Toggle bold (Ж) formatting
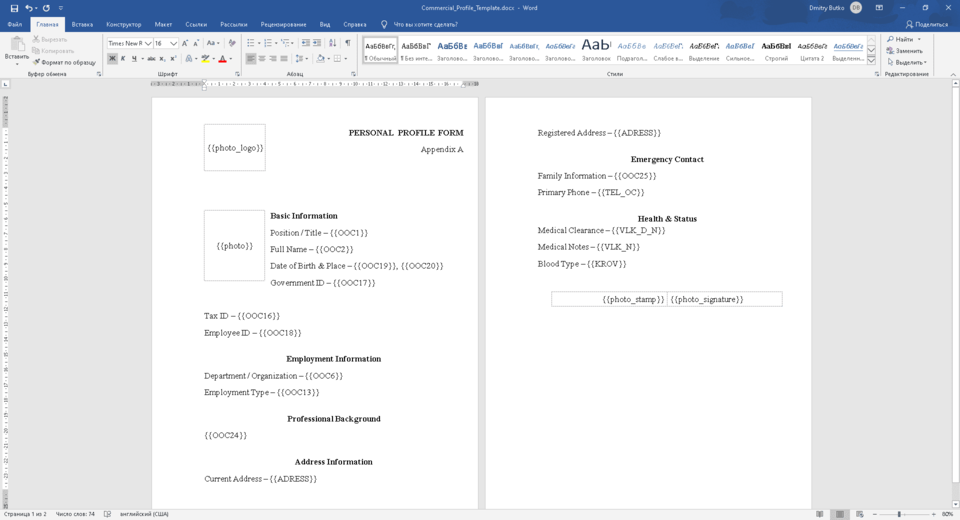 pos(112,59)
